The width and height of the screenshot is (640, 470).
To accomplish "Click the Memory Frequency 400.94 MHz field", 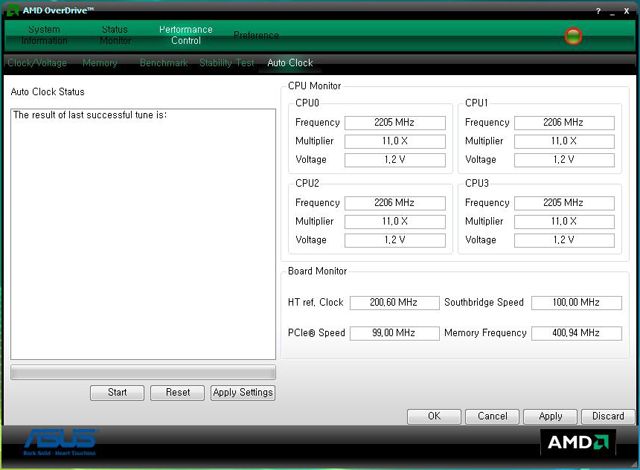I will point(576,333).
